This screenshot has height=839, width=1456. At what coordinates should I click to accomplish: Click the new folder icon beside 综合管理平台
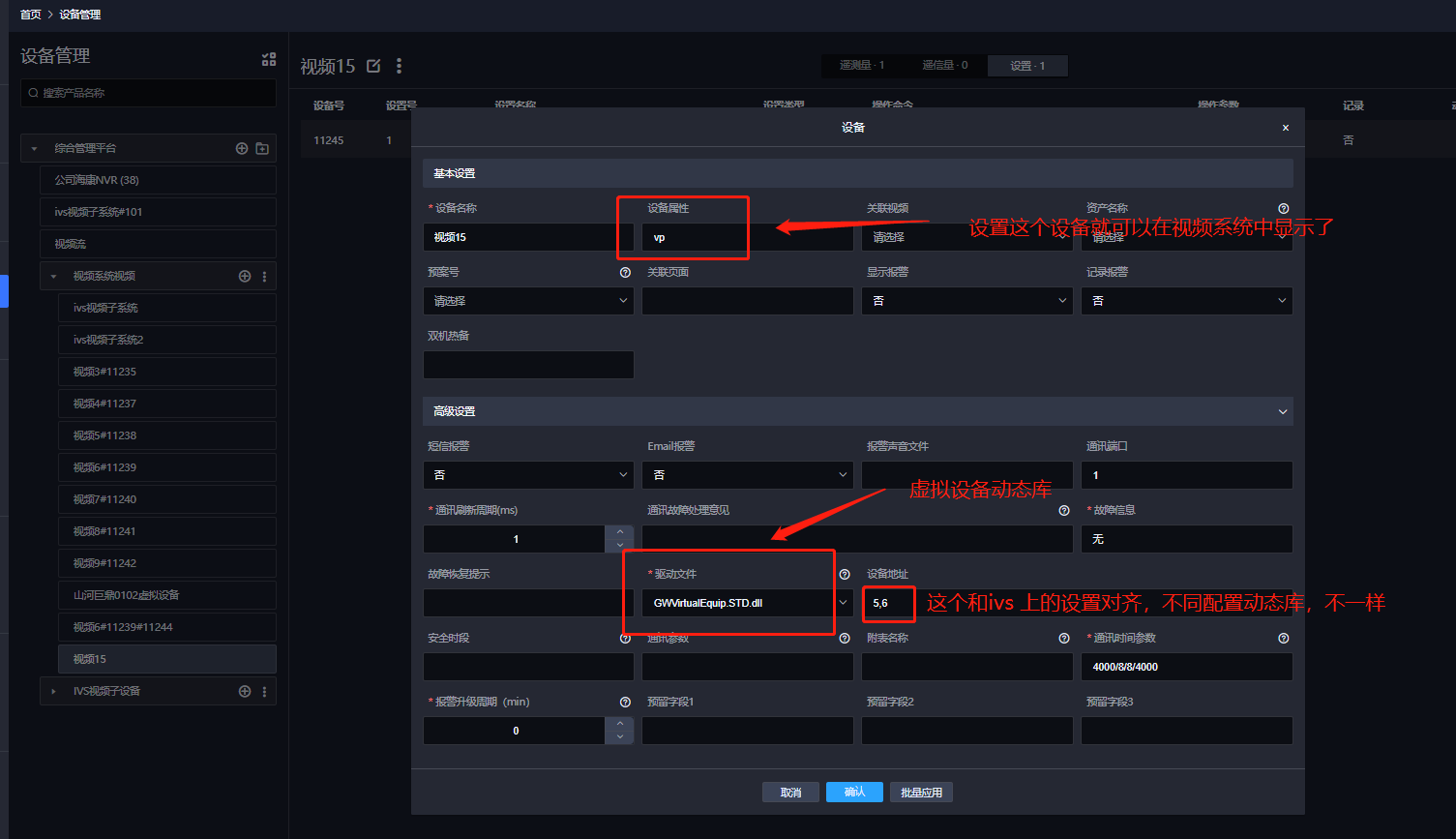tap(262, 148)
